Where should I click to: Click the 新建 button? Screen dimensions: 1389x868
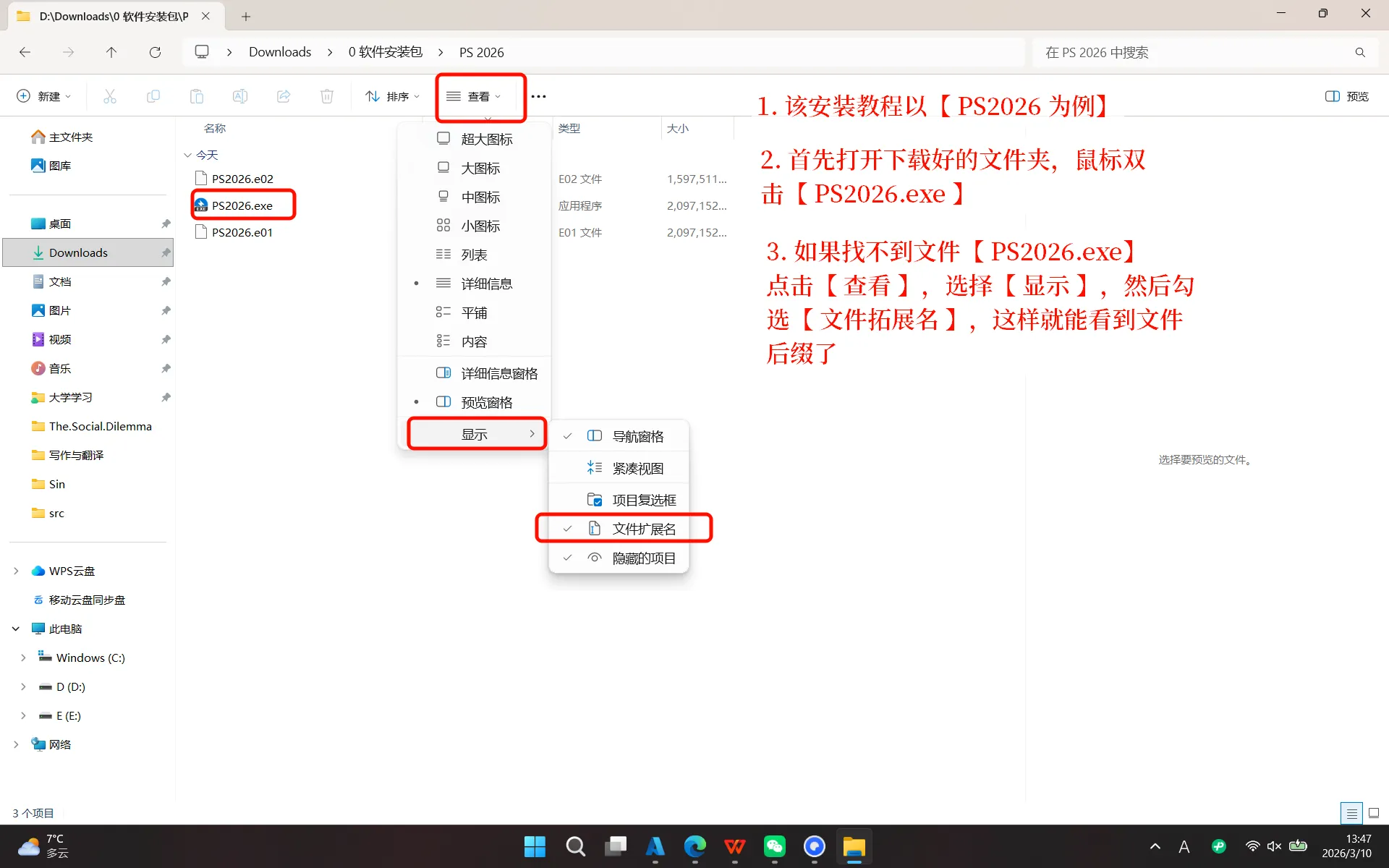click(x=43, y=96)
